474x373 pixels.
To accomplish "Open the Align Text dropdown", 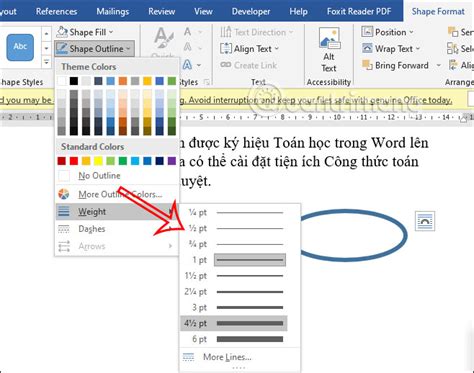I will point(249,49).
